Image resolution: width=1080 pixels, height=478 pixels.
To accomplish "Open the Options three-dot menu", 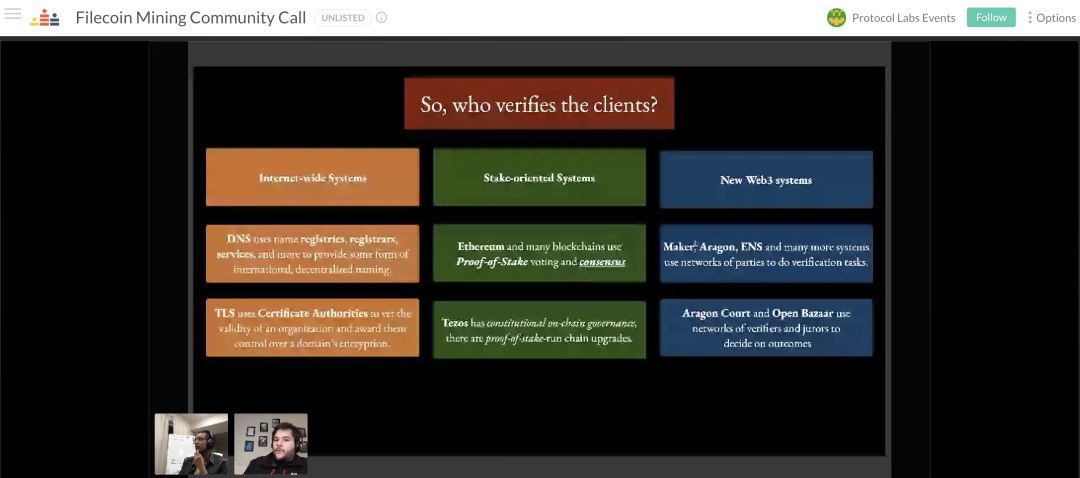I will [1051, 18].
